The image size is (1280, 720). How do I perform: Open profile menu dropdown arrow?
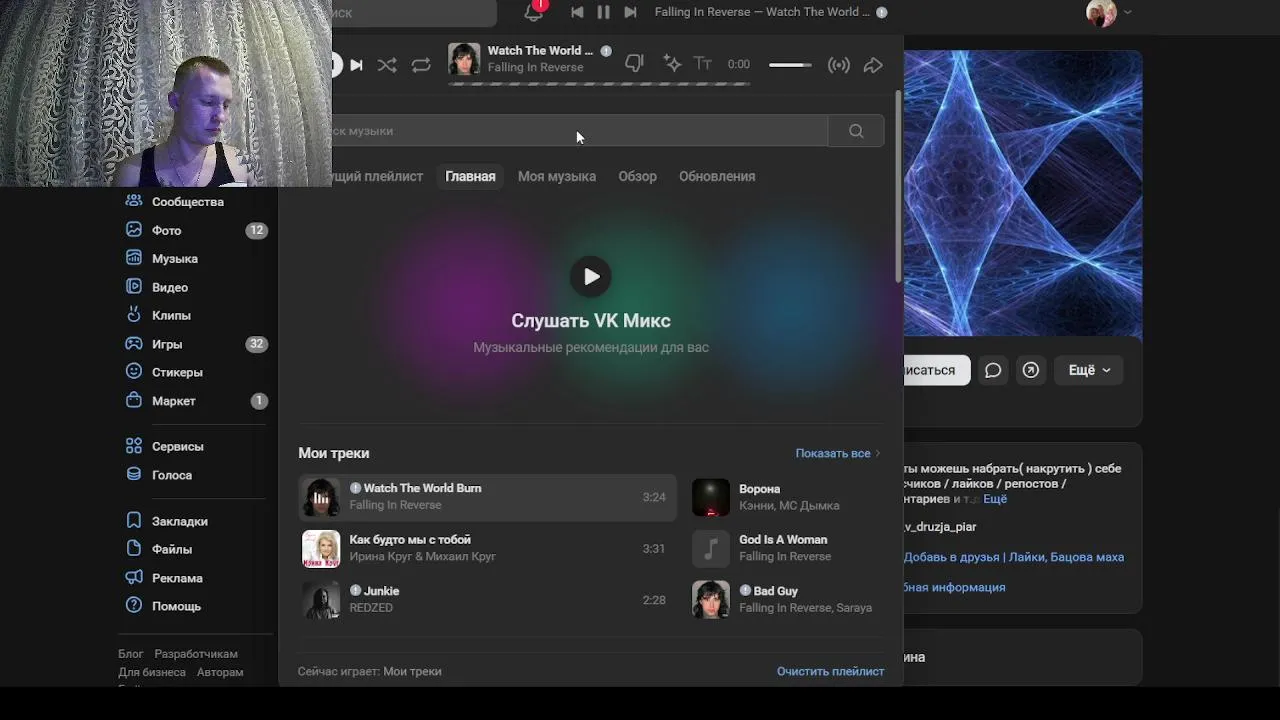click(1128, 13)
